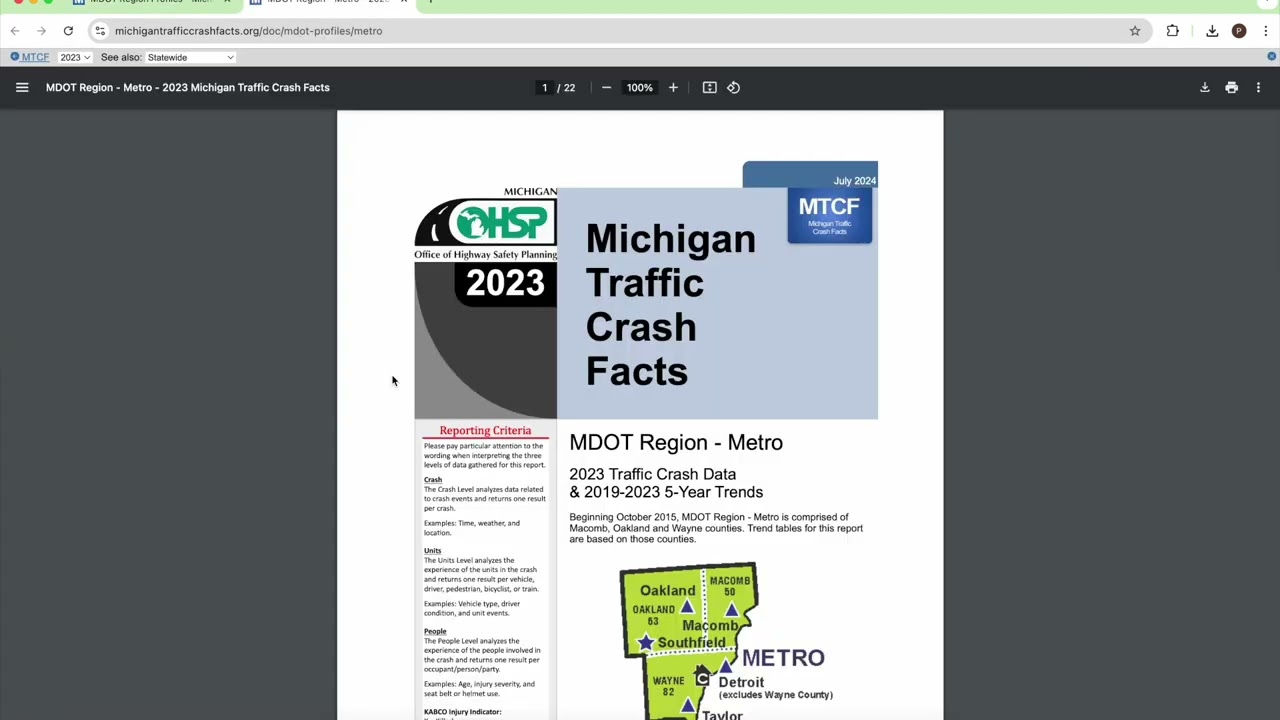
Task: Click the 'People' section heading
Action: [435, 632]
